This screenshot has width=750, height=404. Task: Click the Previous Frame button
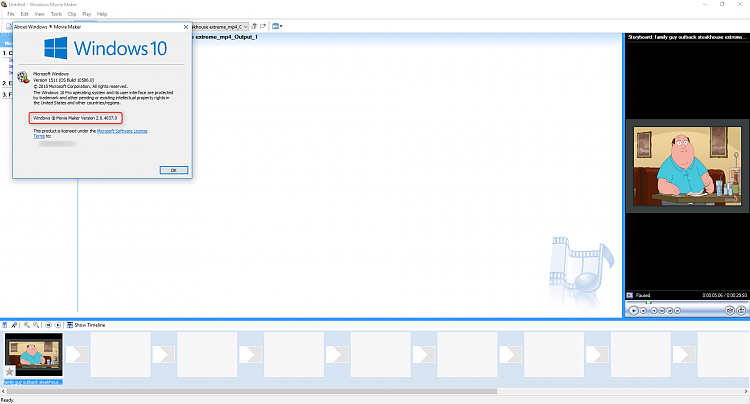click(x=662, y=311)
